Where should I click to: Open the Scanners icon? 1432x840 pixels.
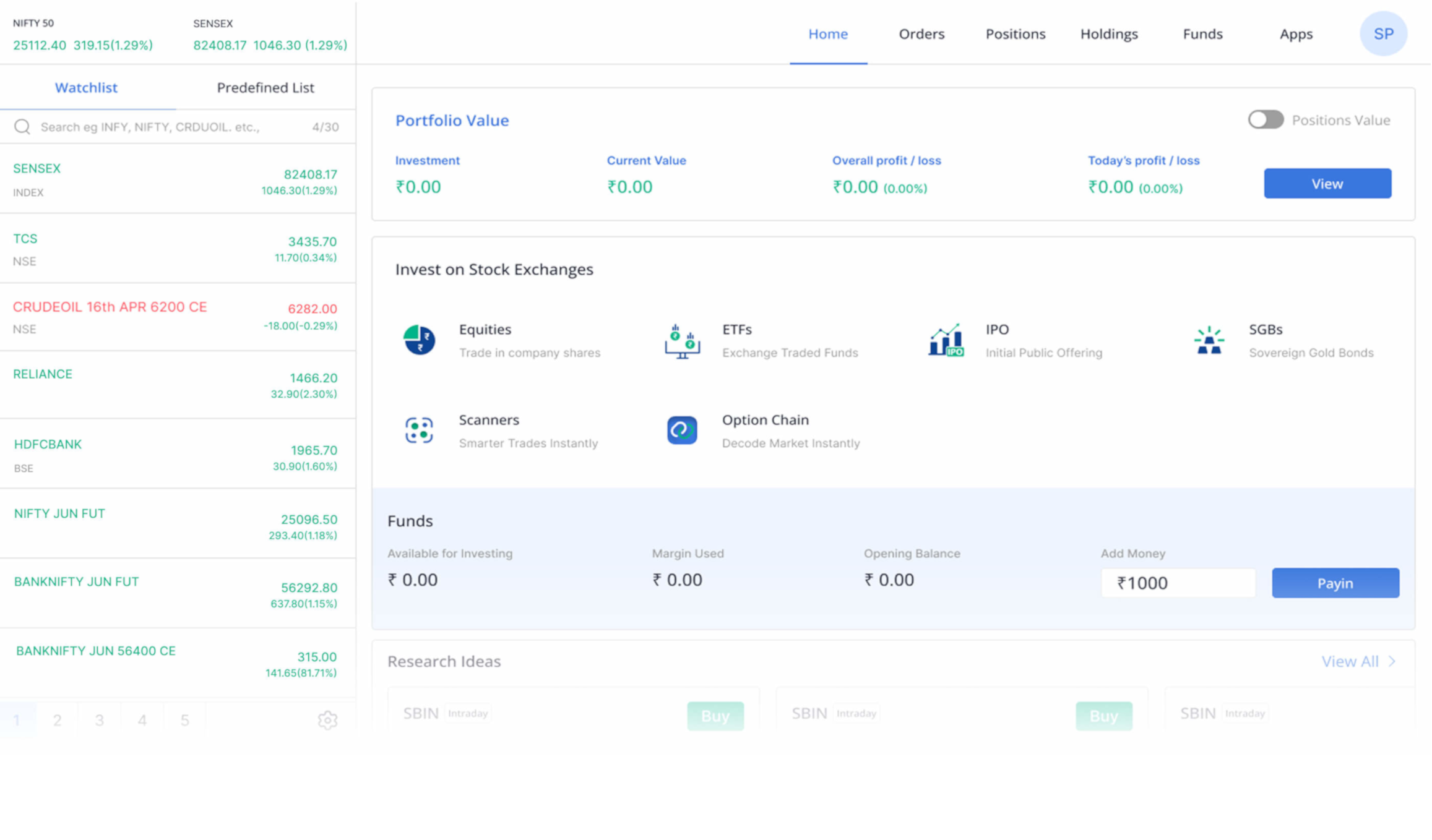[419, 431]
